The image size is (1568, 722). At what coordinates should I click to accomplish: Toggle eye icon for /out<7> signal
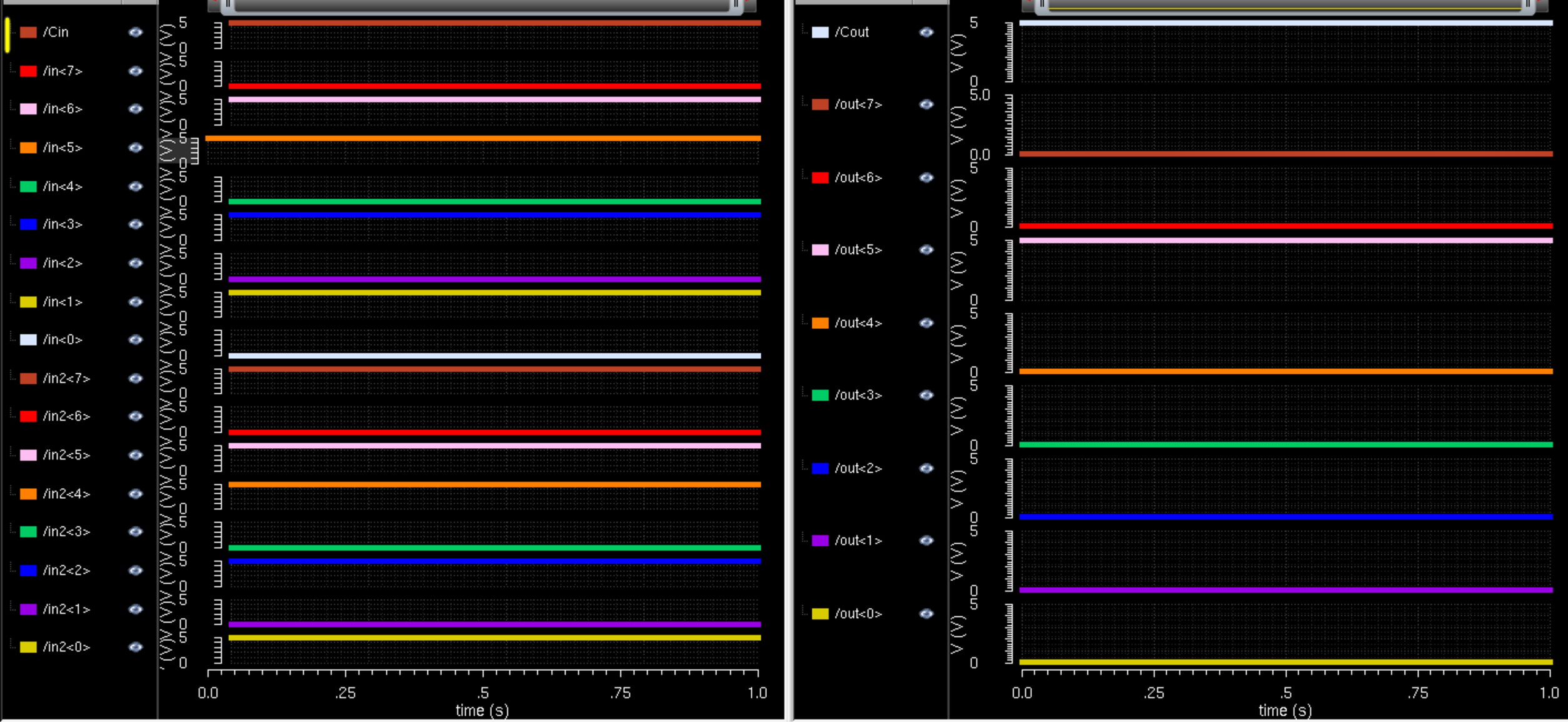point(926,104)
